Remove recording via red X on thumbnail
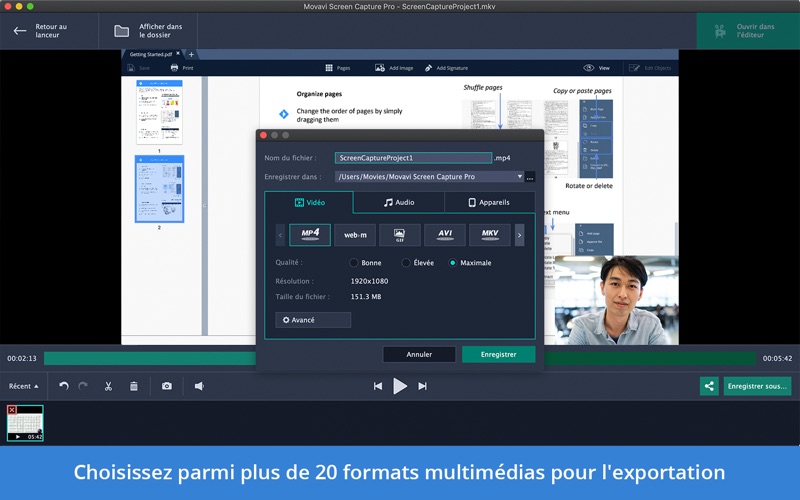Screen dimensions: 800x500 (12, 410)
